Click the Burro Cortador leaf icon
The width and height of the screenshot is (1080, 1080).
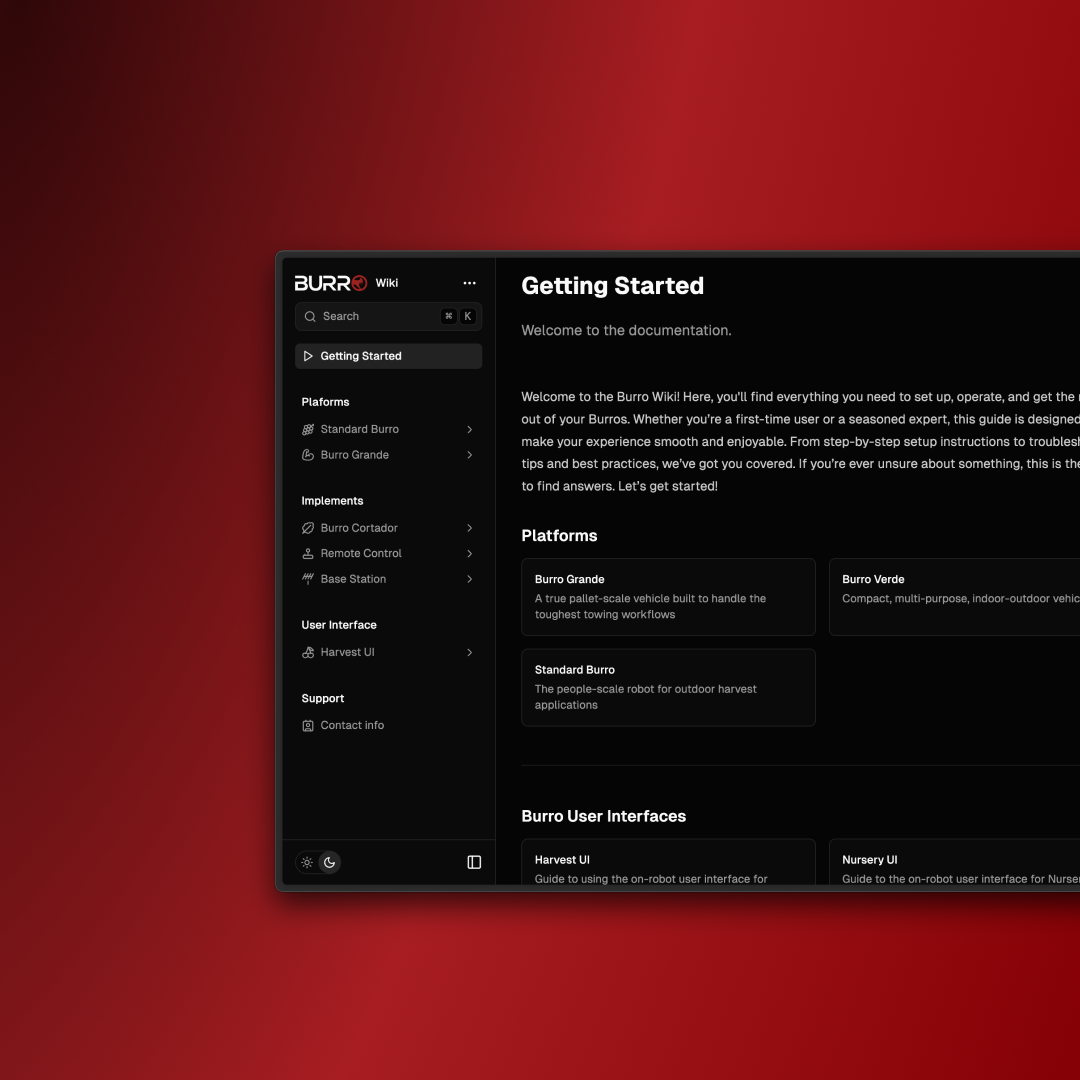(308, 528)
